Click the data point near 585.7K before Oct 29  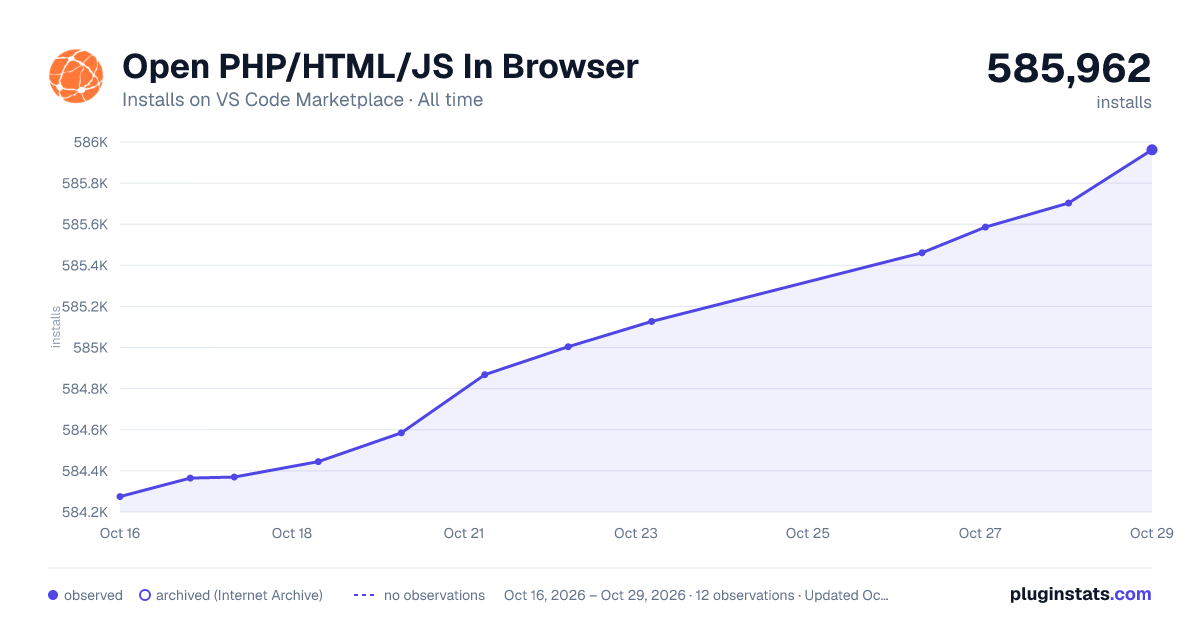pos(1068,203)
